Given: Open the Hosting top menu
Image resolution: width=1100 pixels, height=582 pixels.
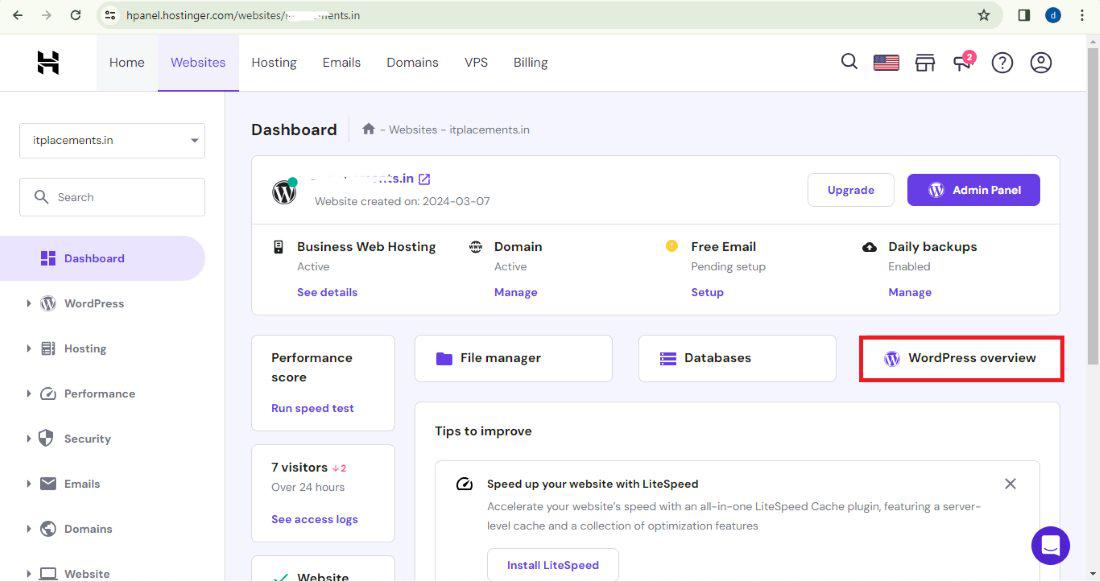Looking at the screenshot, I should [x=274, y=62].
